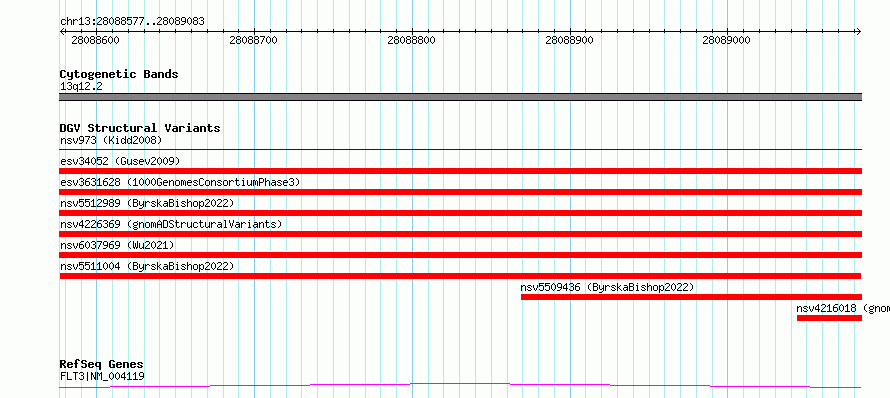The height and width of the screenshot is (398, 890).
Task: Click the magenta FLT3 gene track line
Action: [x=460, y=386]
